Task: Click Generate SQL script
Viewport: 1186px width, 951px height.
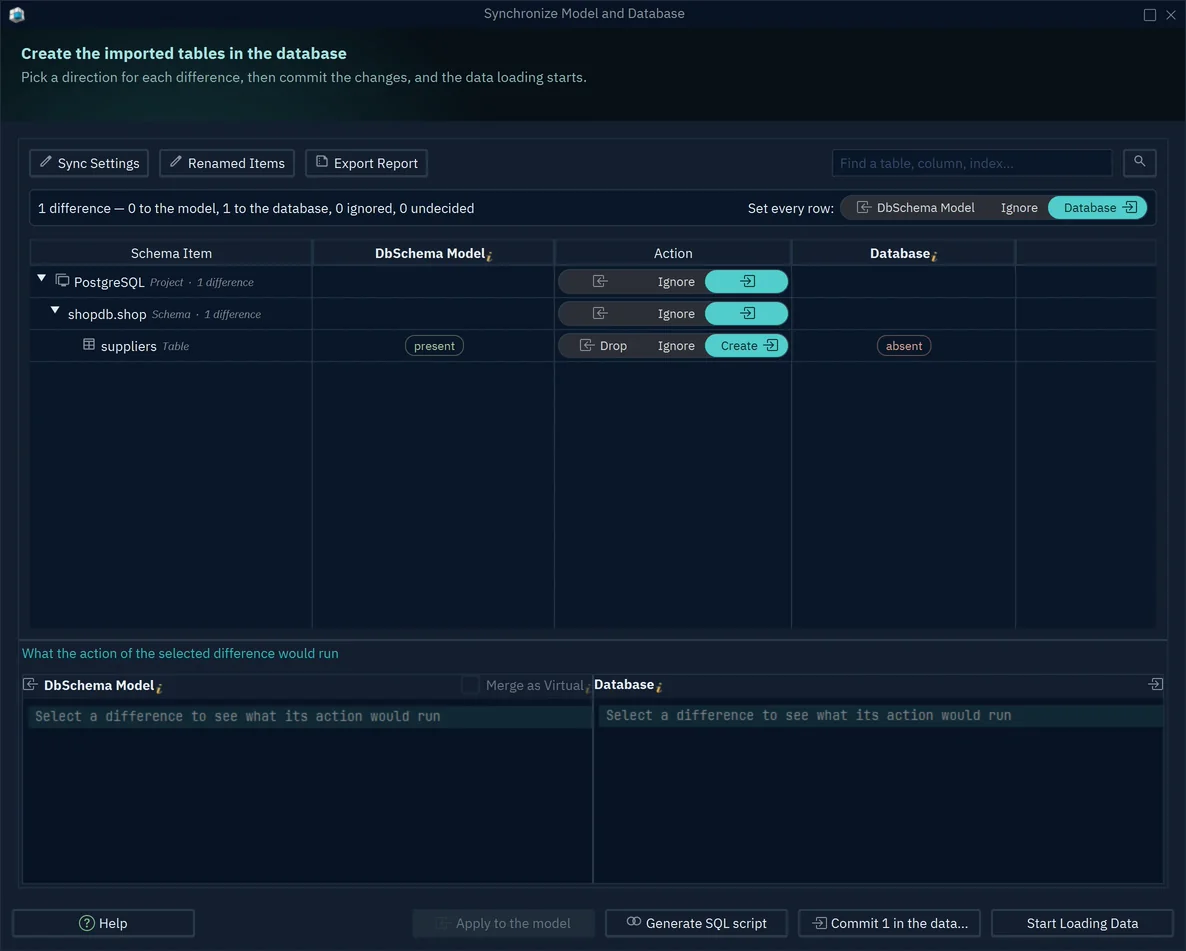Action: click(697, 923)
